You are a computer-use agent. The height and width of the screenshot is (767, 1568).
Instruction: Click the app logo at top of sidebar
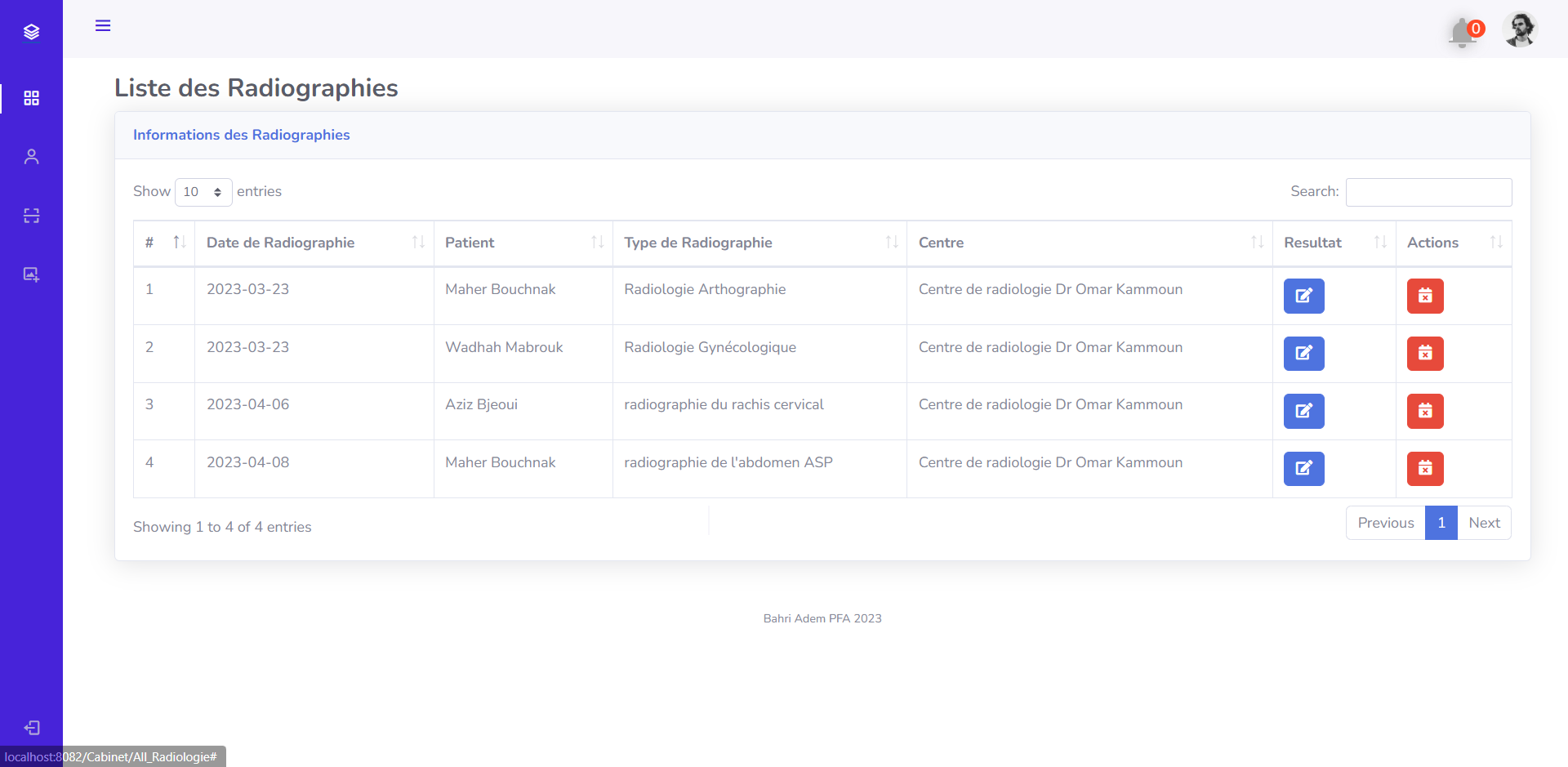point(31,31)
